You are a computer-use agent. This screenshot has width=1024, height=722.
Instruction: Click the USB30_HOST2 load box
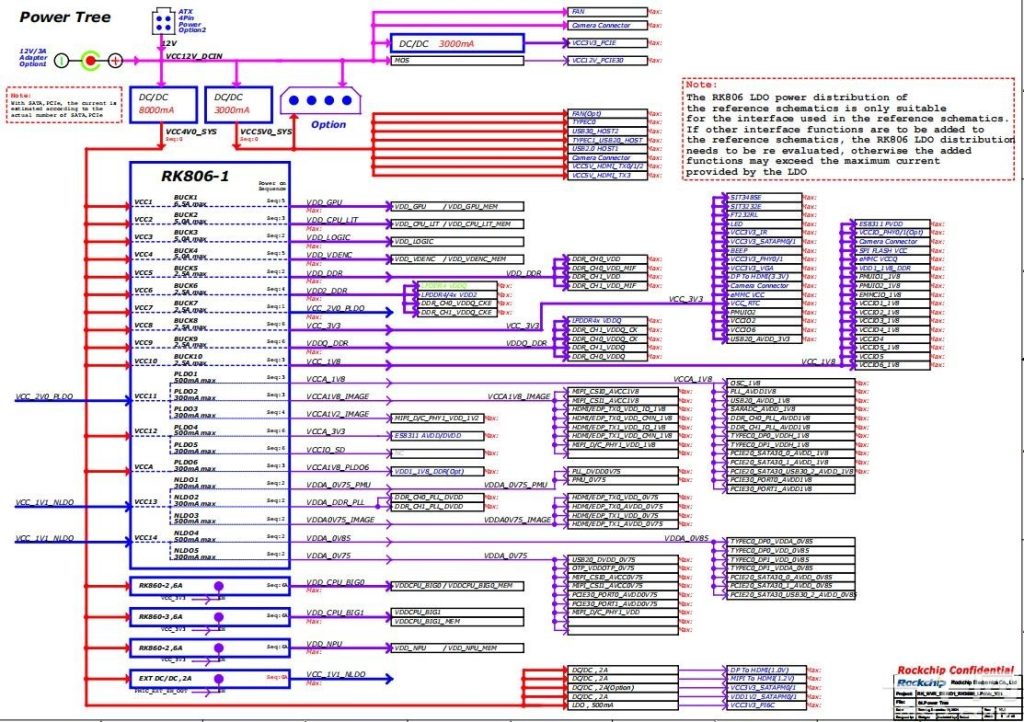607,131
